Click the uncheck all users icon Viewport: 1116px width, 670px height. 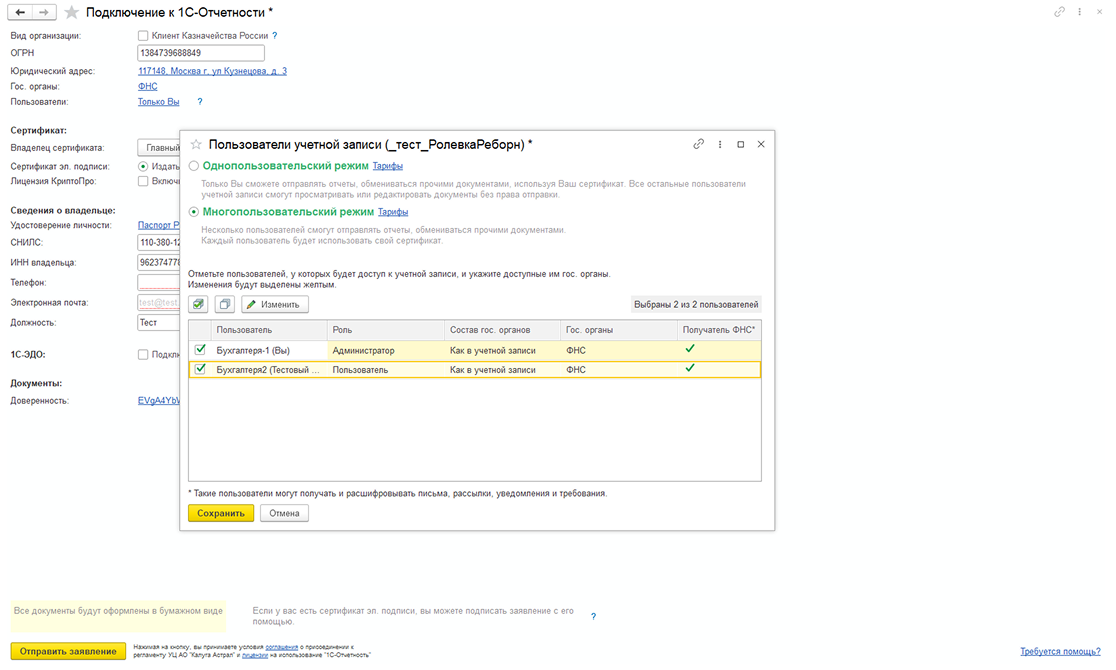tap(224, 304)
